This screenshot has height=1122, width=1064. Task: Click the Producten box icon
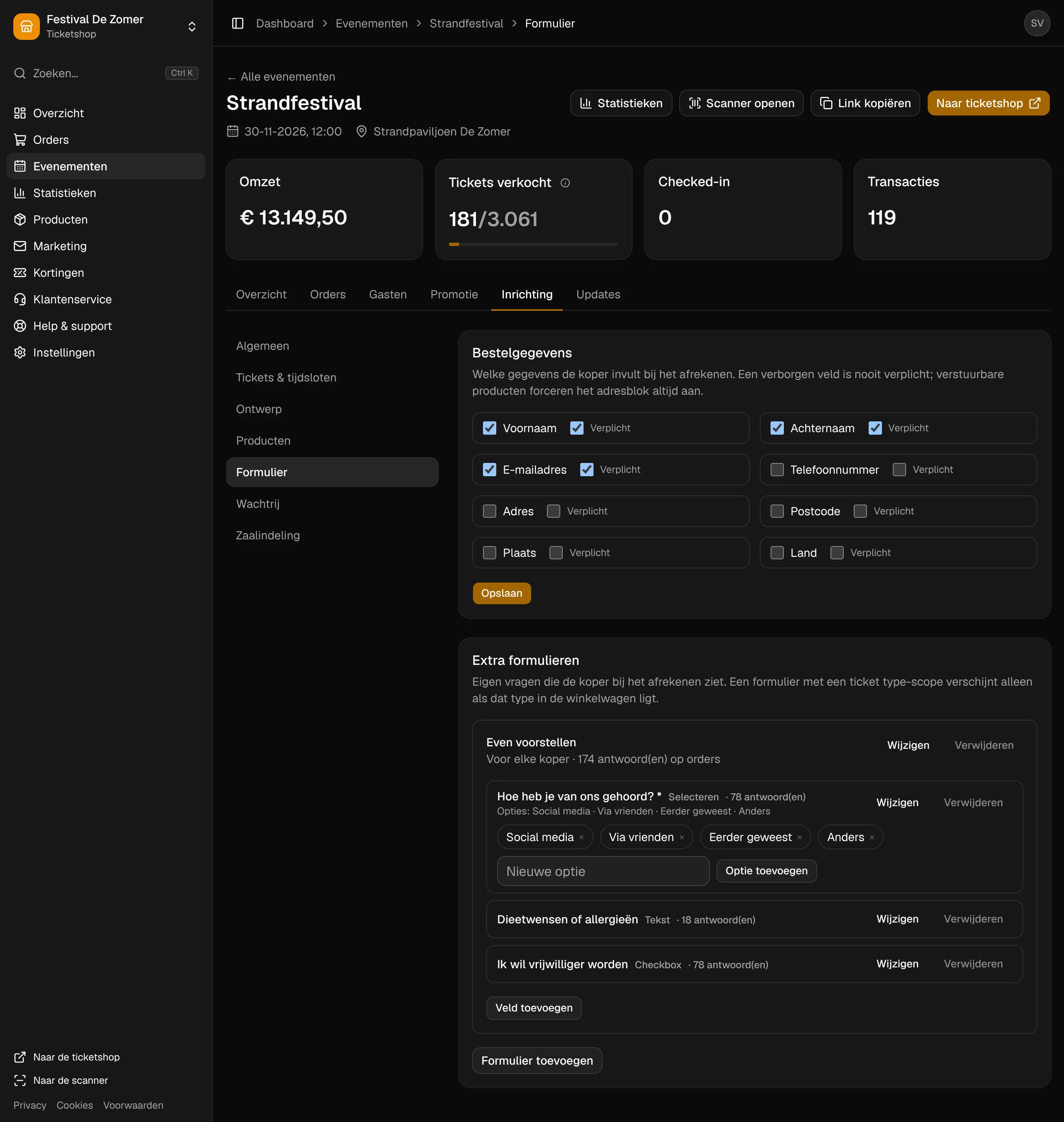pos(20,219)
